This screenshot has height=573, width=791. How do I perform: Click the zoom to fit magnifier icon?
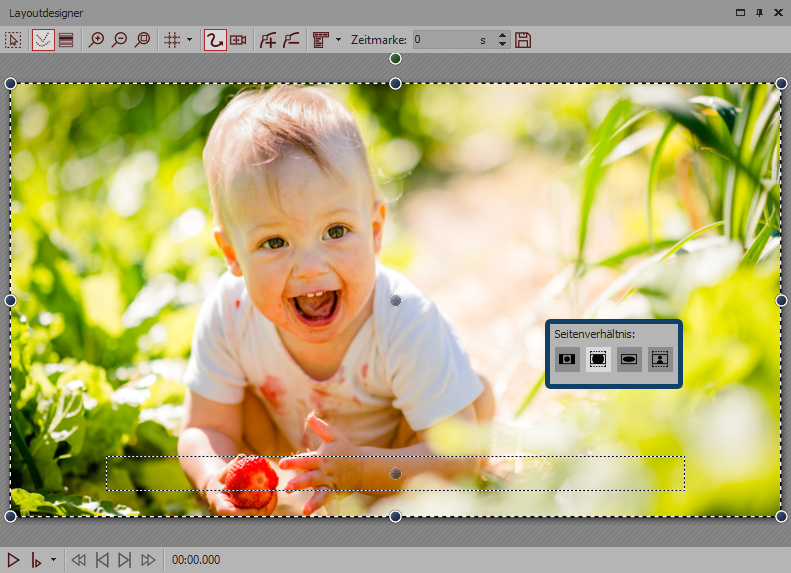pos(142,40)
